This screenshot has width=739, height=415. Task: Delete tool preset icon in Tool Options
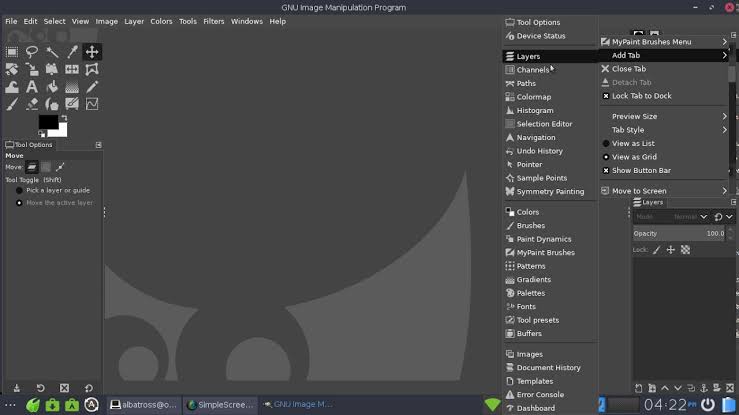coord(64,388)
